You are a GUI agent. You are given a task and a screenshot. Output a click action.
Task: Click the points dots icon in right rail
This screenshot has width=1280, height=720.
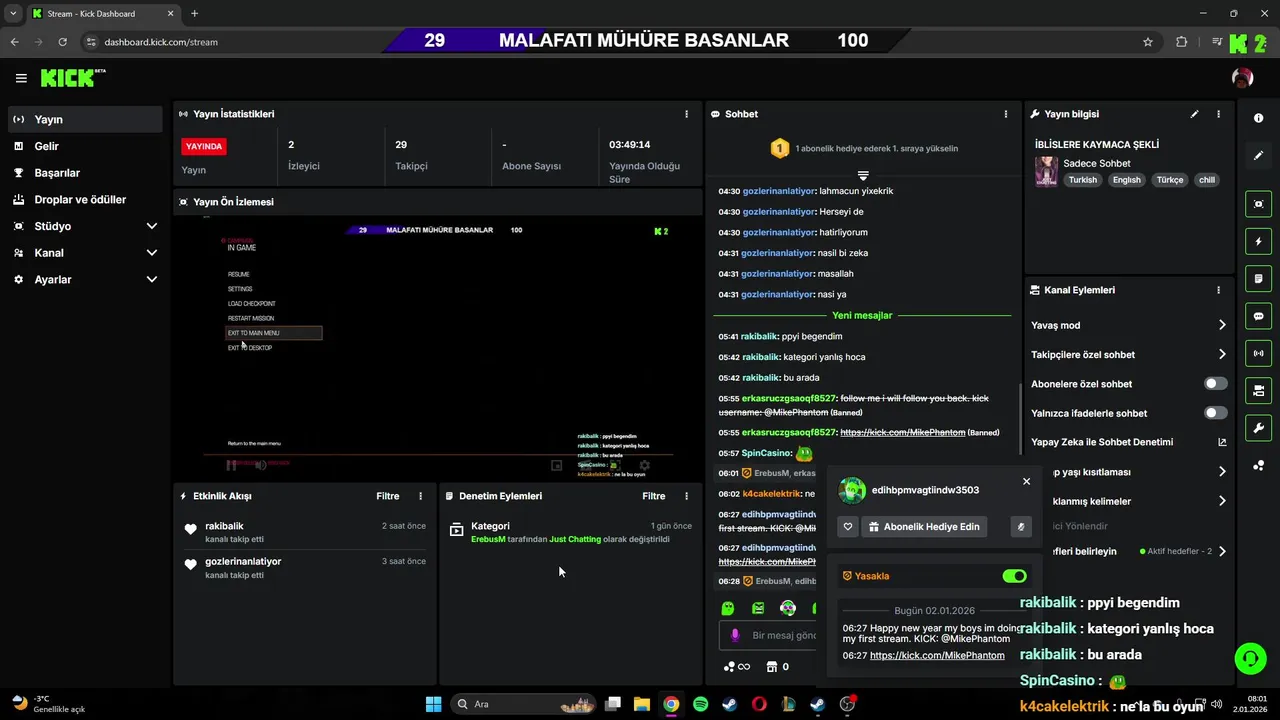pyautogui.click(x=1258, y=465)
